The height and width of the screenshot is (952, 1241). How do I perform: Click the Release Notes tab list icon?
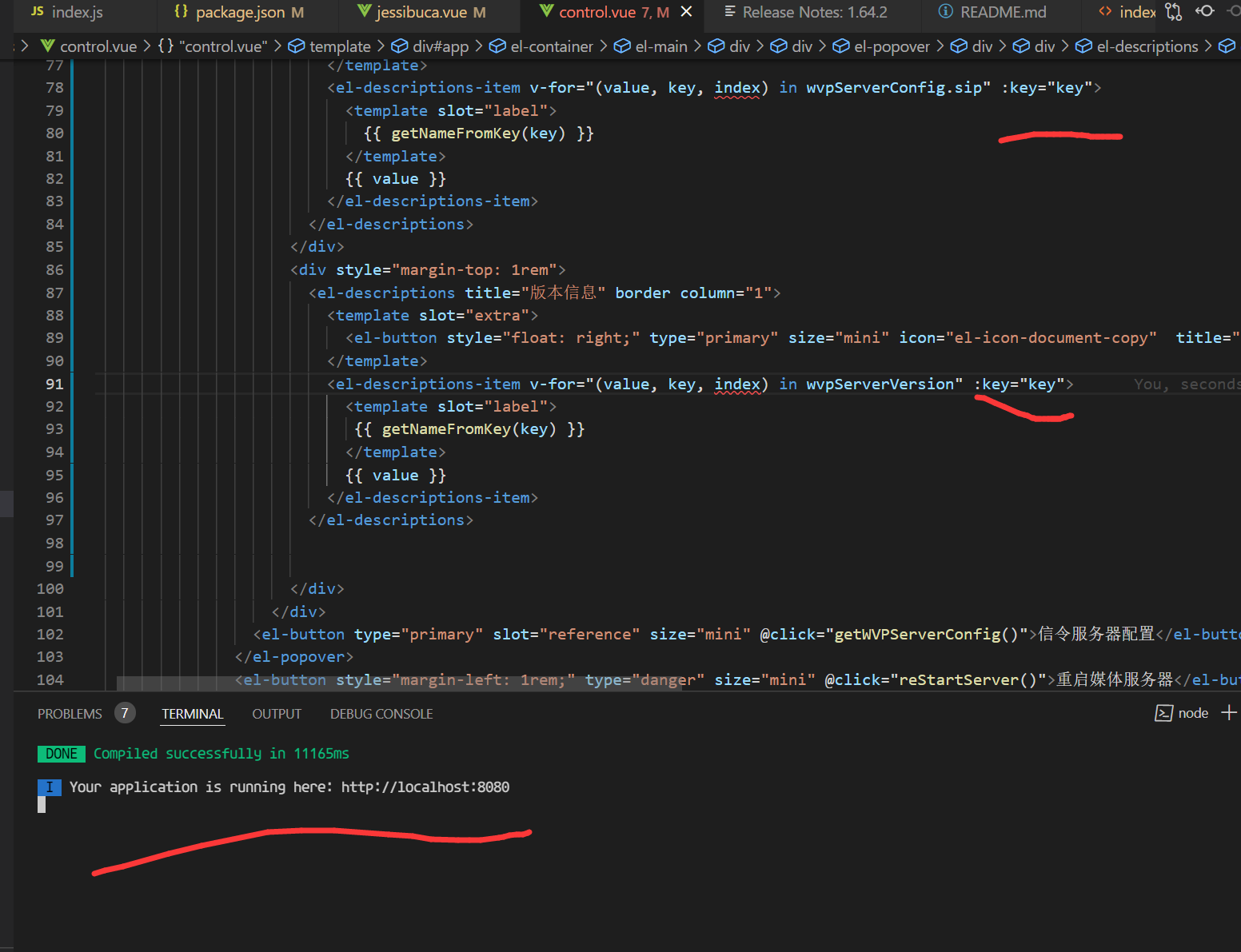click(730, 11)
